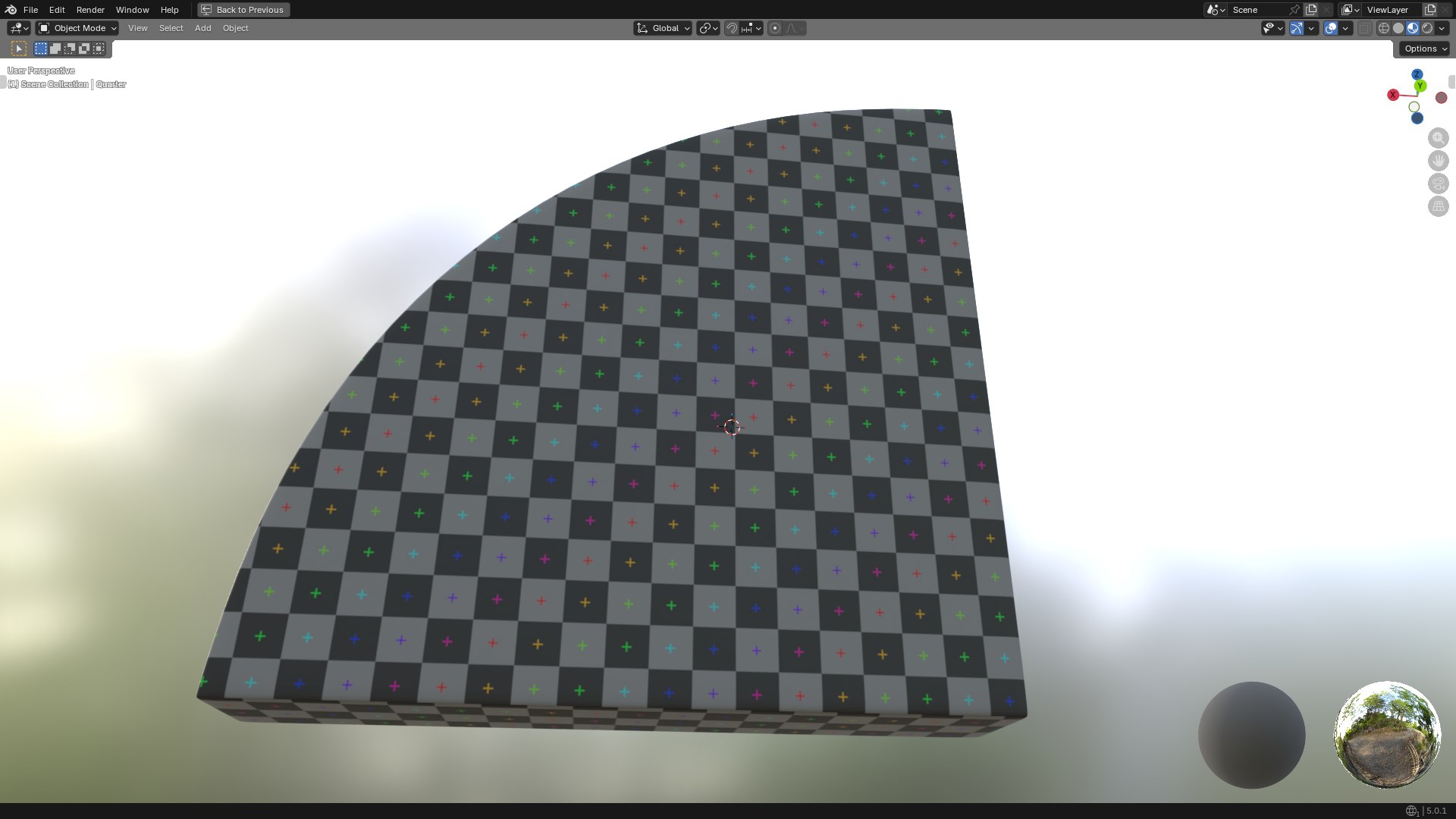Viewport: 1456px width, 819px height.
Task: Open the view layer browse dropdown
Action: click(1350, 10)
